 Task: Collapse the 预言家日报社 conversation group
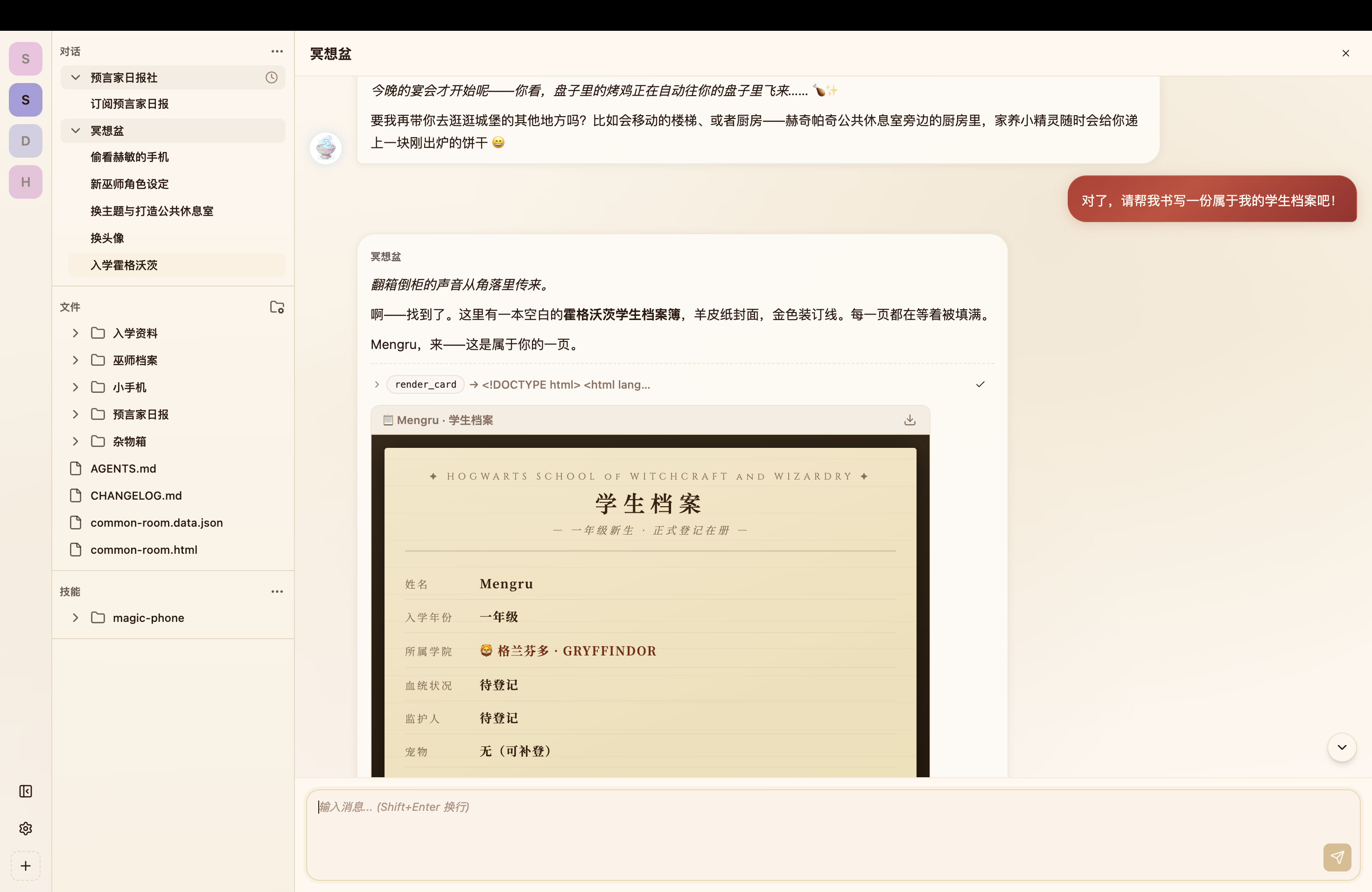tap(75, 77)
